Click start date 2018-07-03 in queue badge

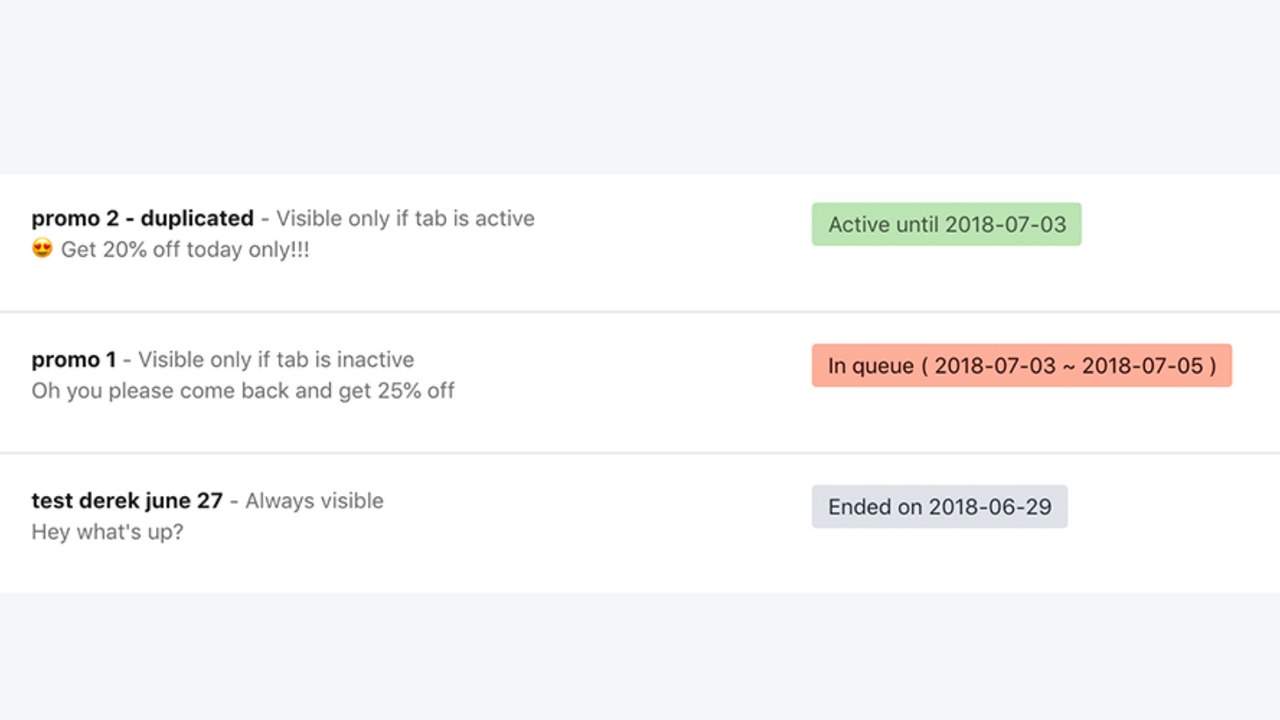(x=995, y=366)
